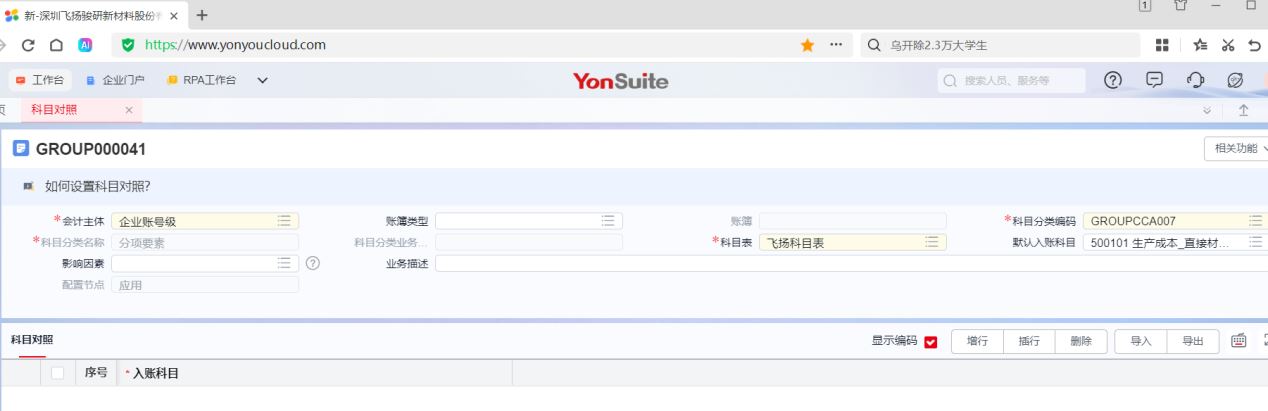
Task: Uncheck the 显示编码 checkbox
Action: point(931,342)
